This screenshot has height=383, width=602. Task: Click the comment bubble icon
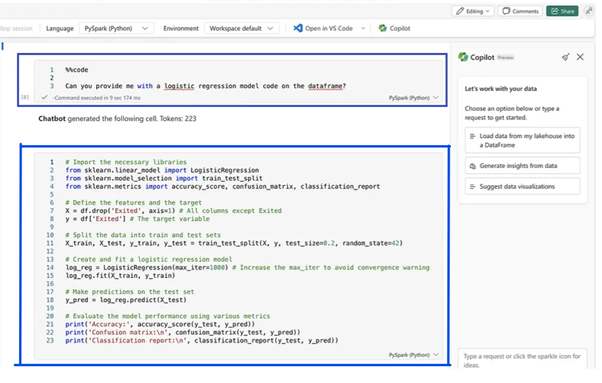click(506, 11)
